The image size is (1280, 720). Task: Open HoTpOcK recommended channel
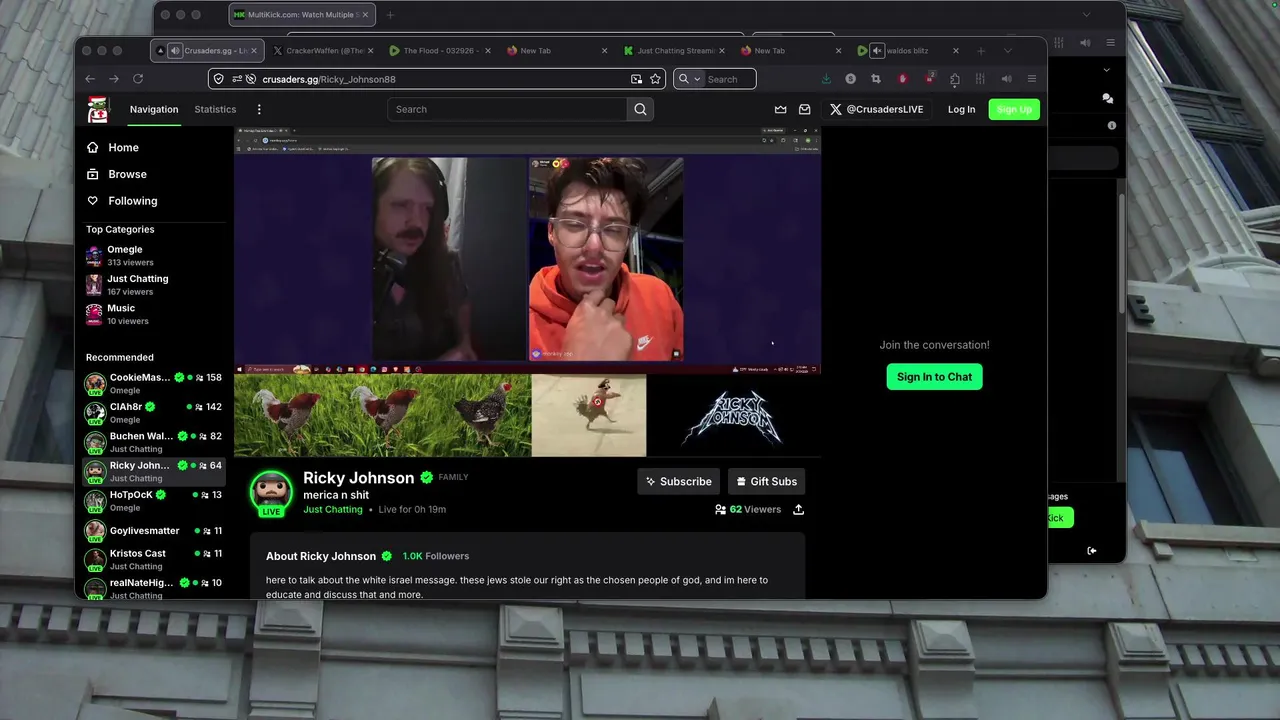point(154,501)
